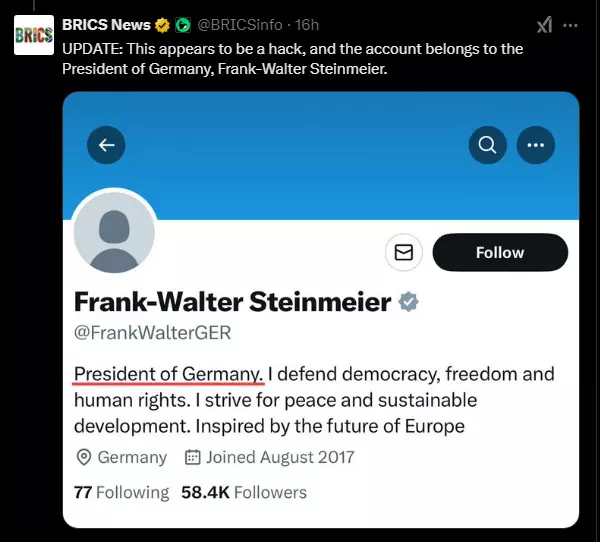Open the 16h tweet timestamp
Image resolution: width=600 pixels, height=542 pixels.
pos(306,25)
